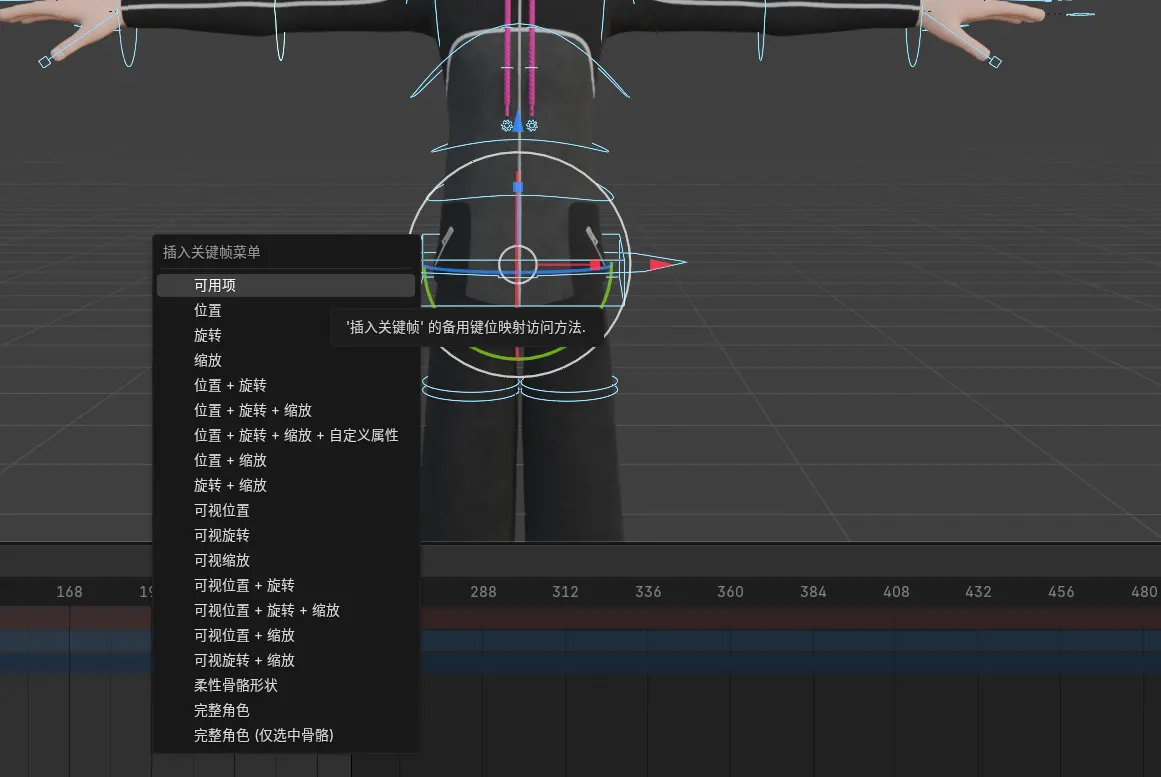1161x777 pixels.
Task: Go to frame 456 on the timeline
Action: coord(1062,592)
